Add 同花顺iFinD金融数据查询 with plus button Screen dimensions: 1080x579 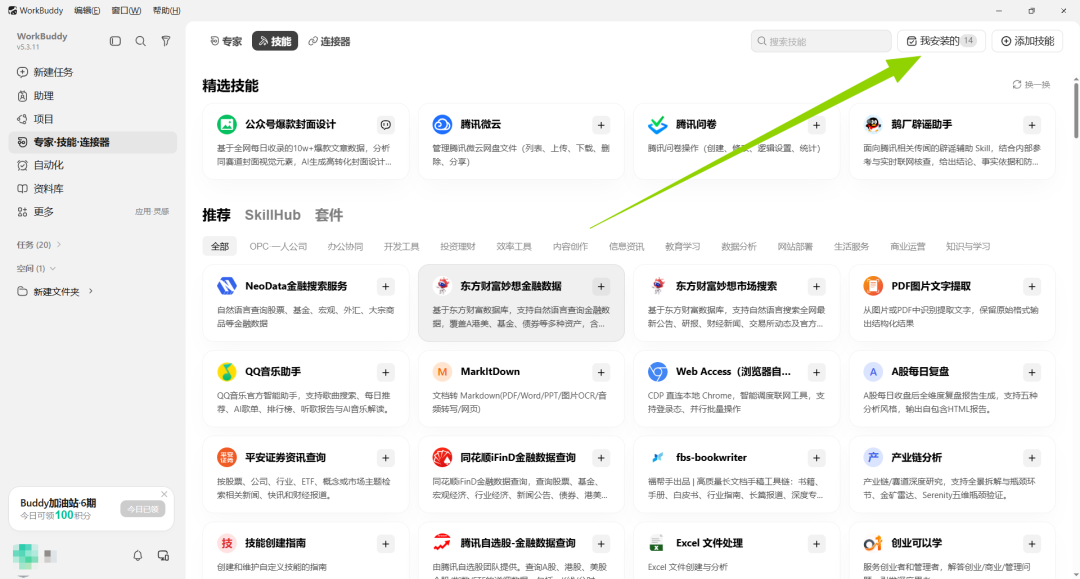click(601, 458)
